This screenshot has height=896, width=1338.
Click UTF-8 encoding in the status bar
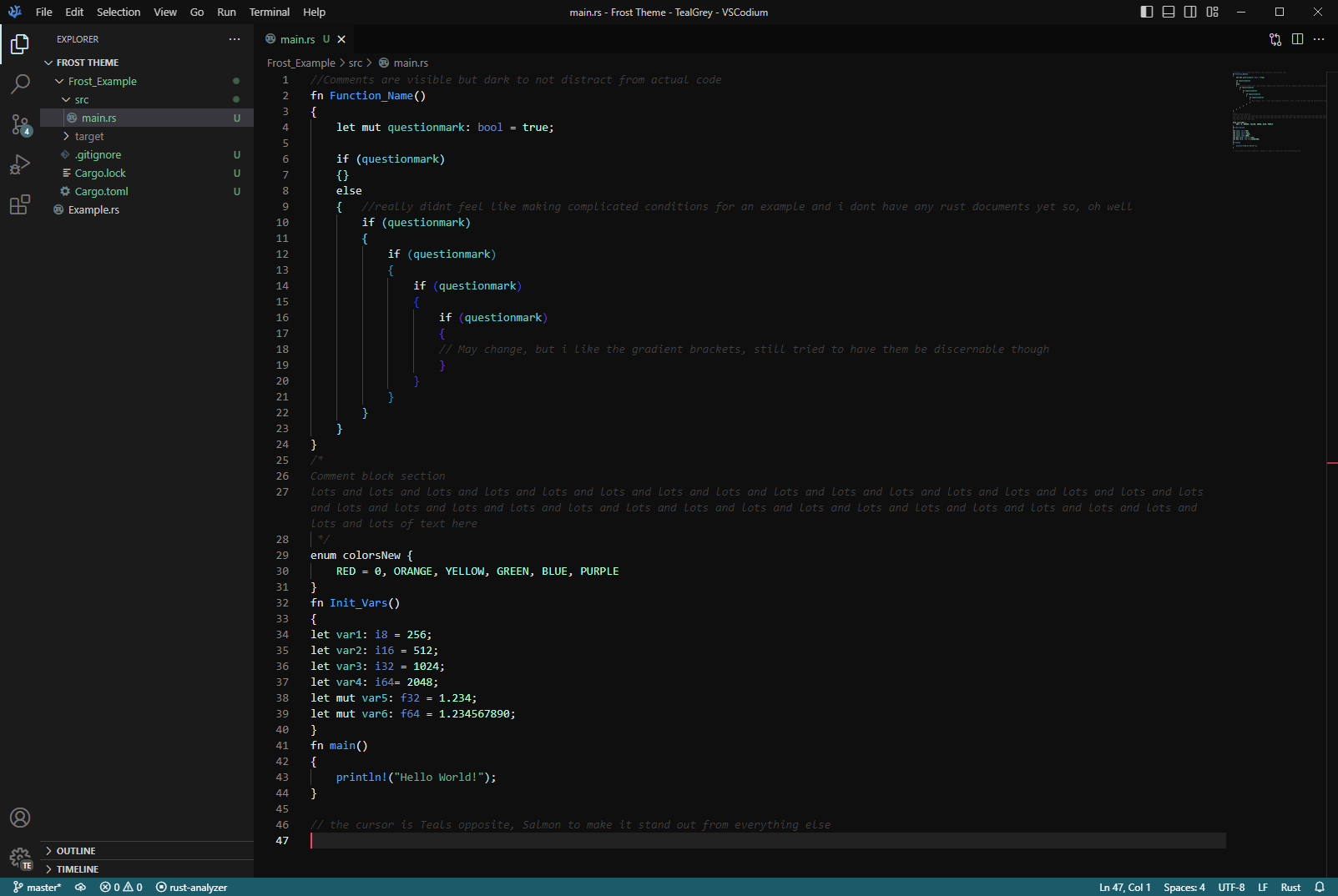[1231, 887]
